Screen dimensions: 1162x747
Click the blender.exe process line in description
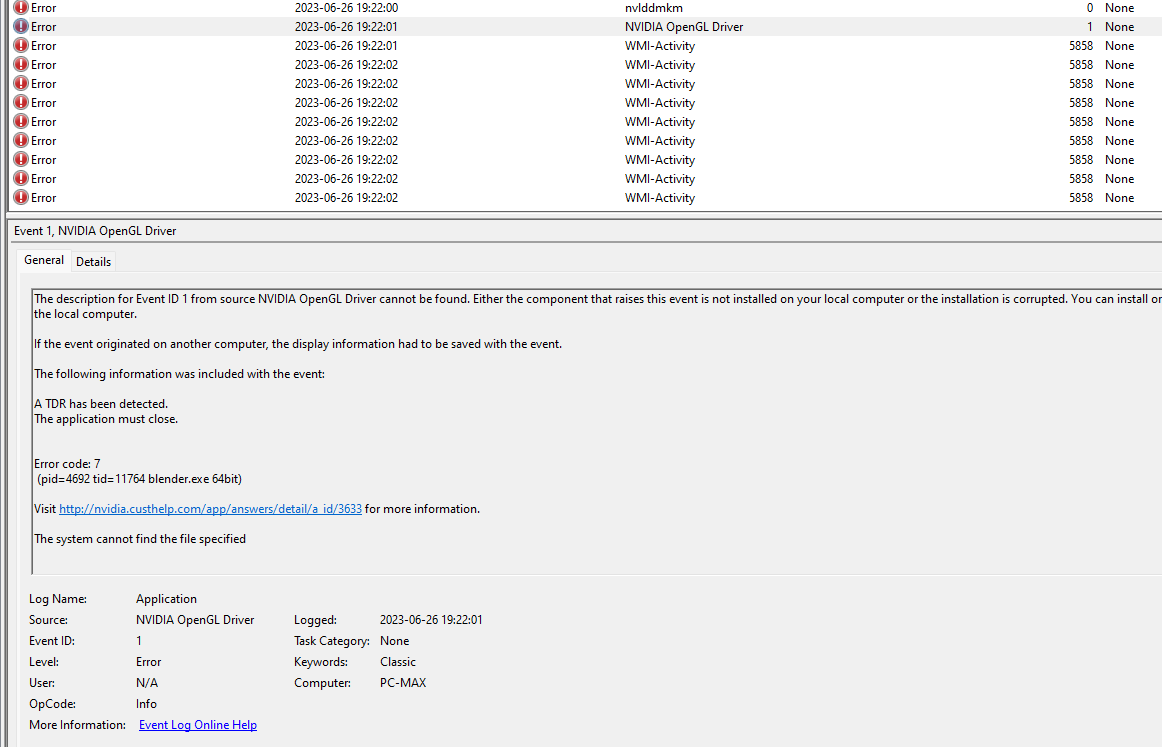click(139, 479)
